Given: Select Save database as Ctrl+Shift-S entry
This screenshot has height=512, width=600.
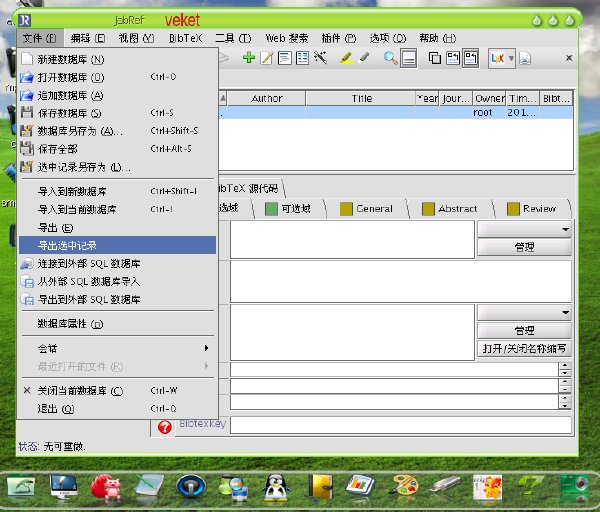Looking at the screenshot, I should pos(117,131).
